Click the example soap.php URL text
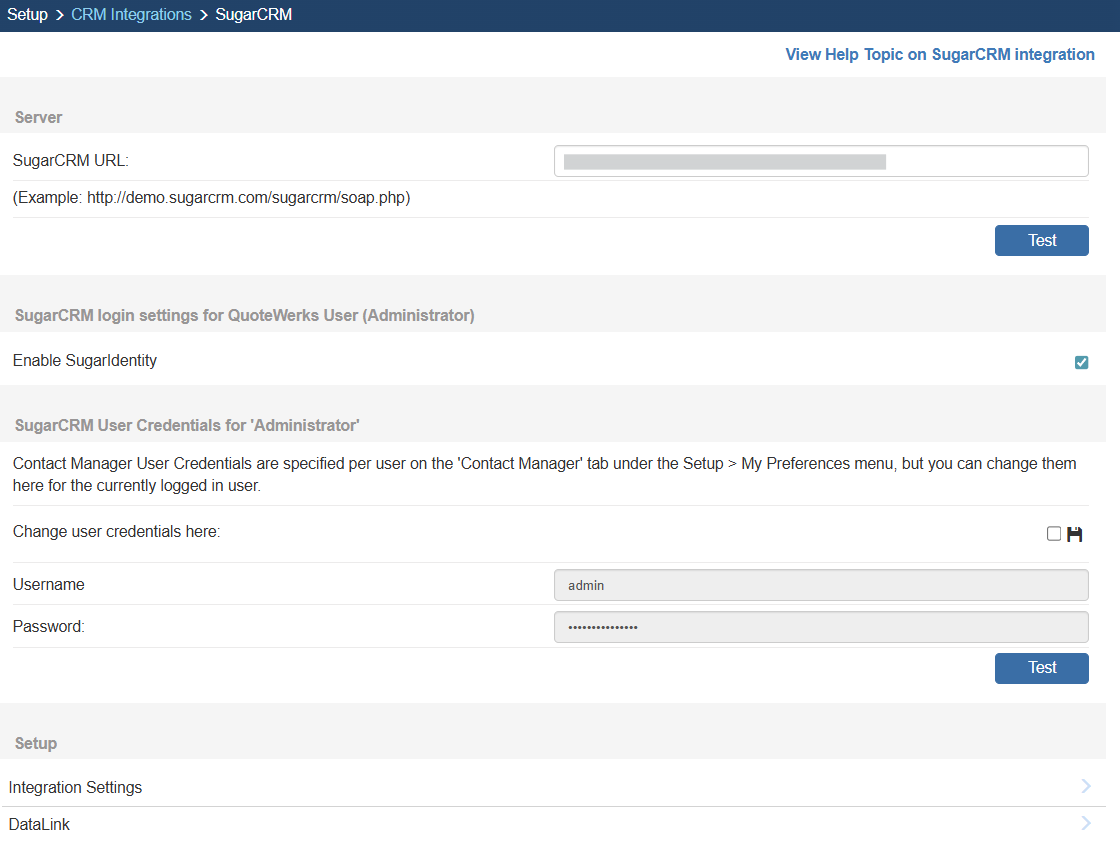 point(212,198)
